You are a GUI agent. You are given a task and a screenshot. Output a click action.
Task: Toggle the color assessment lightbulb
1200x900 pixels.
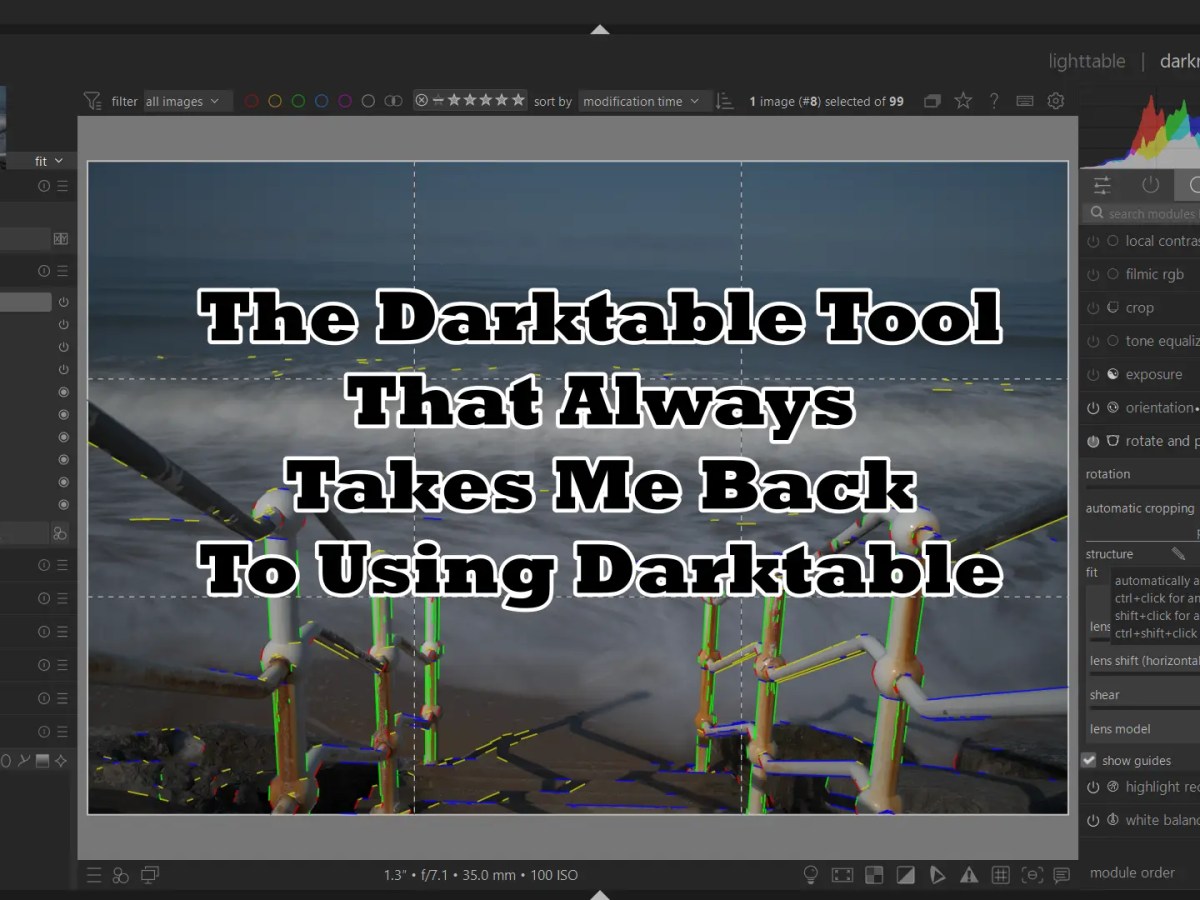coord(811,875)
